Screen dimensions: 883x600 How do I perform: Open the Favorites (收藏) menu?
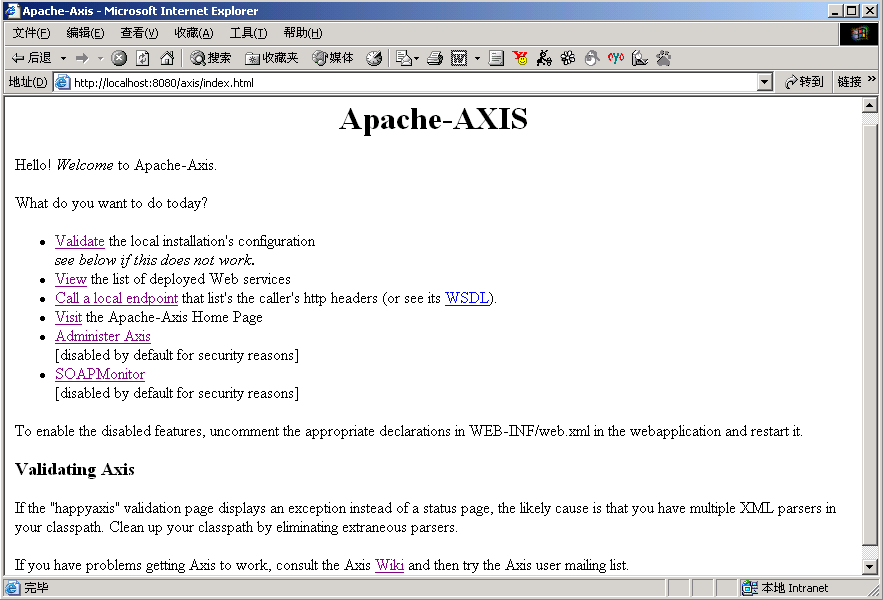tap(194, 33)
